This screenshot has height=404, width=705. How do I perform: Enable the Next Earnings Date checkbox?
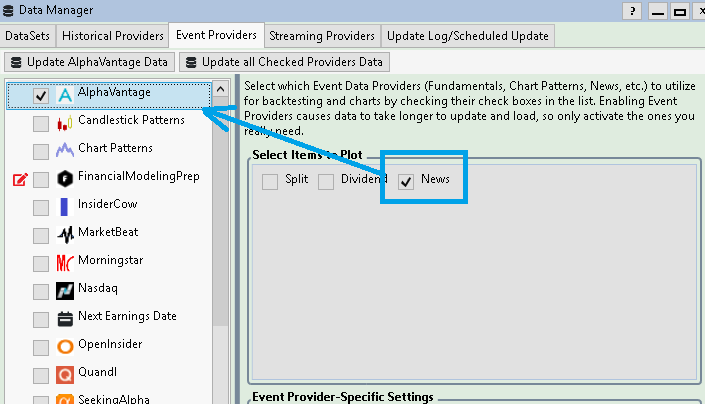pos(41,320)
